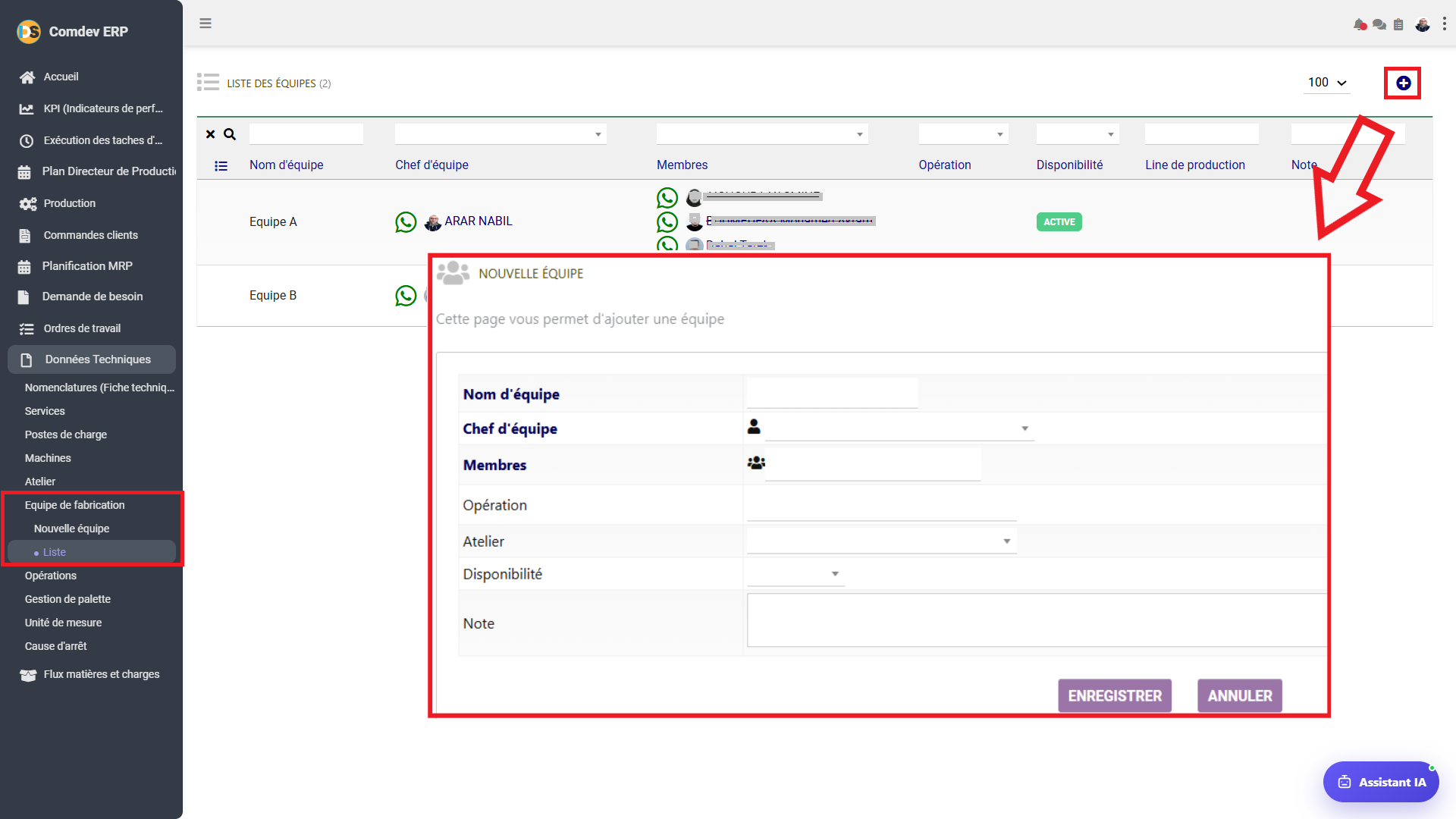Open the Membres filter dropdown

pos(762,134)
